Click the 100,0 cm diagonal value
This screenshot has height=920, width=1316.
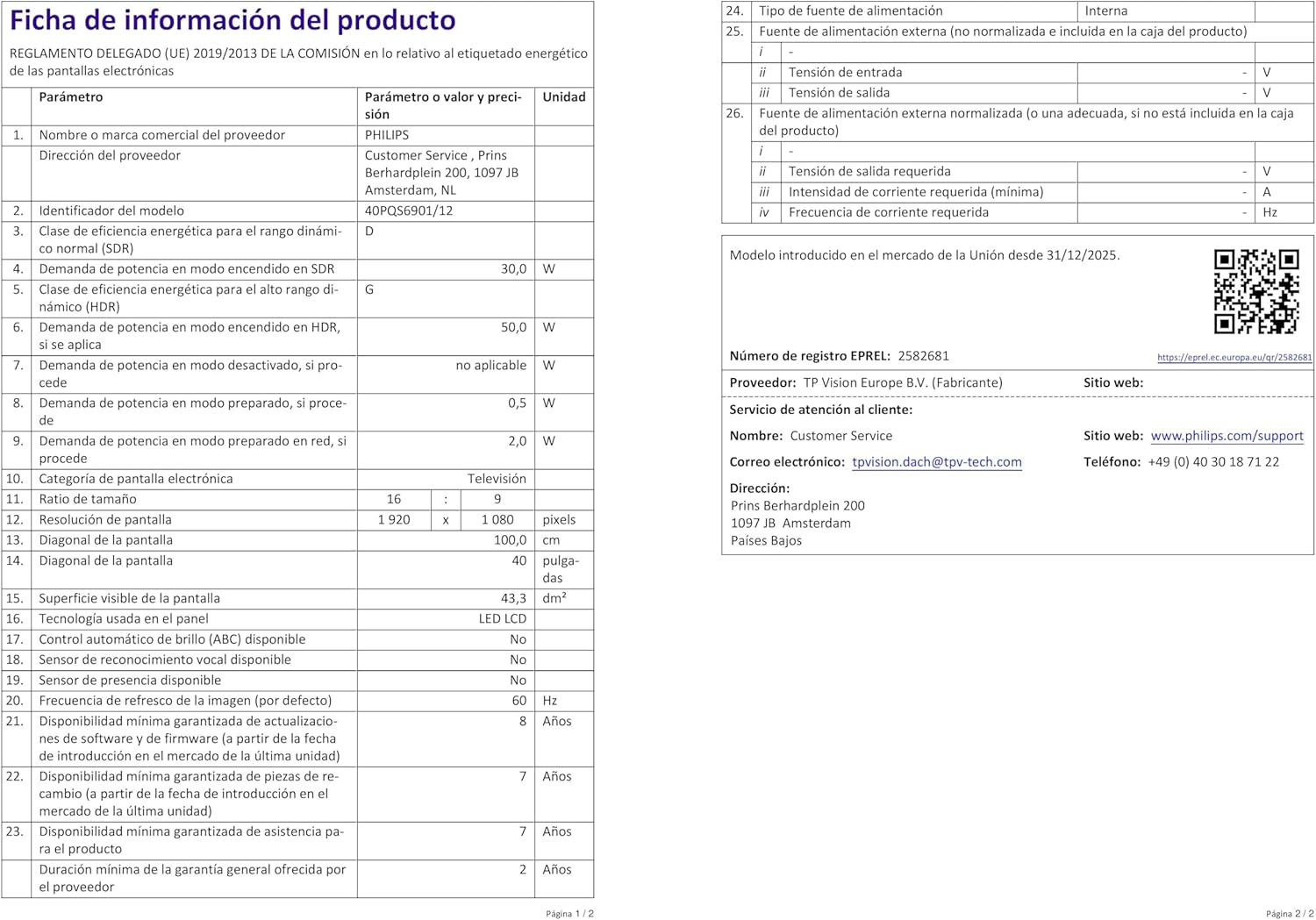[x=510, y=540]
